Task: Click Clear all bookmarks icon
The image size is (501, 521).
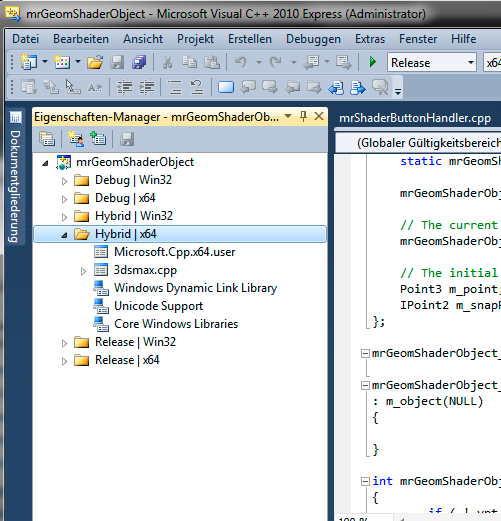Action: 380,87
